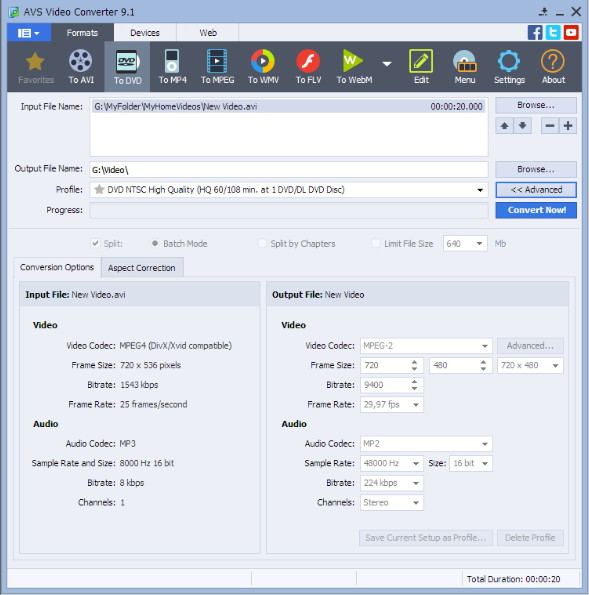This screenshot has width=589, height=595.
Task: Expand the Profile dropdown list
Action: pyautogui.click(x=480, y=190)
